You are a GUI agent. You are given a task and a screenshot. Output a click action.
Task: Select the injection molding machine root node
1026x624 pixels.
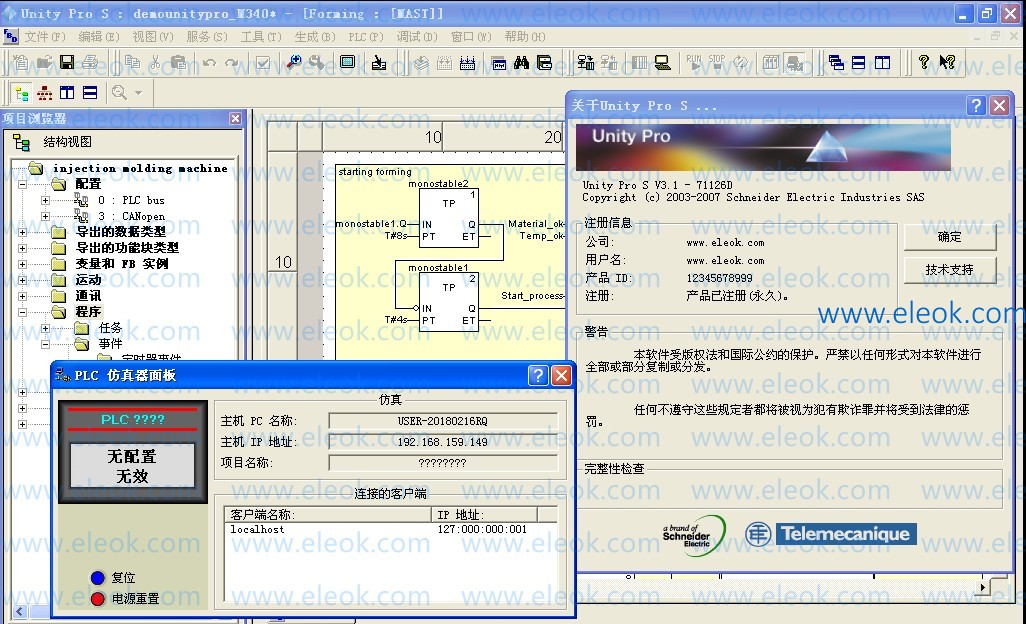tap(140, 169)
